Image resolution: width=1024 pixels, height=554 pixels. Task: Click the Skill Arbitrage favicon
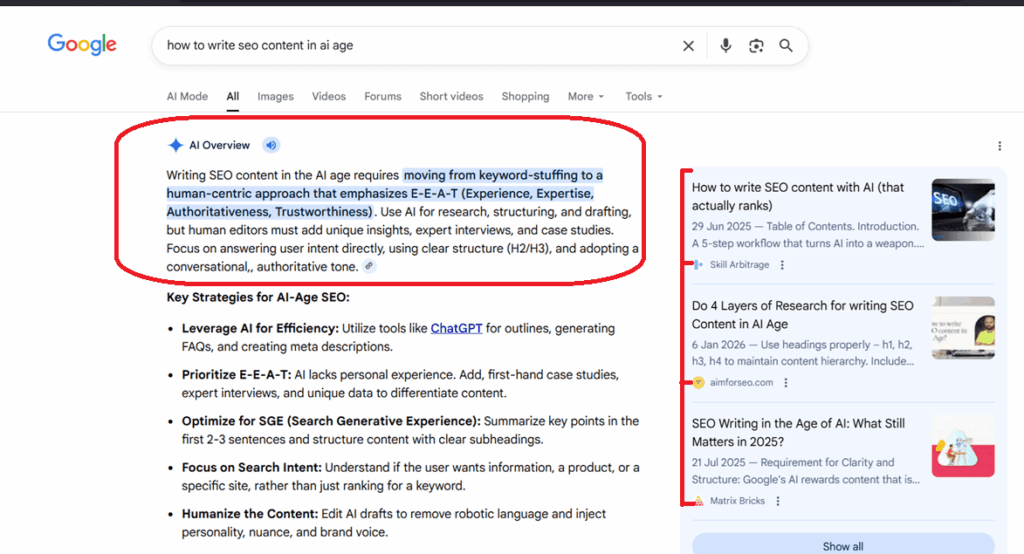[x=699, y=265]
